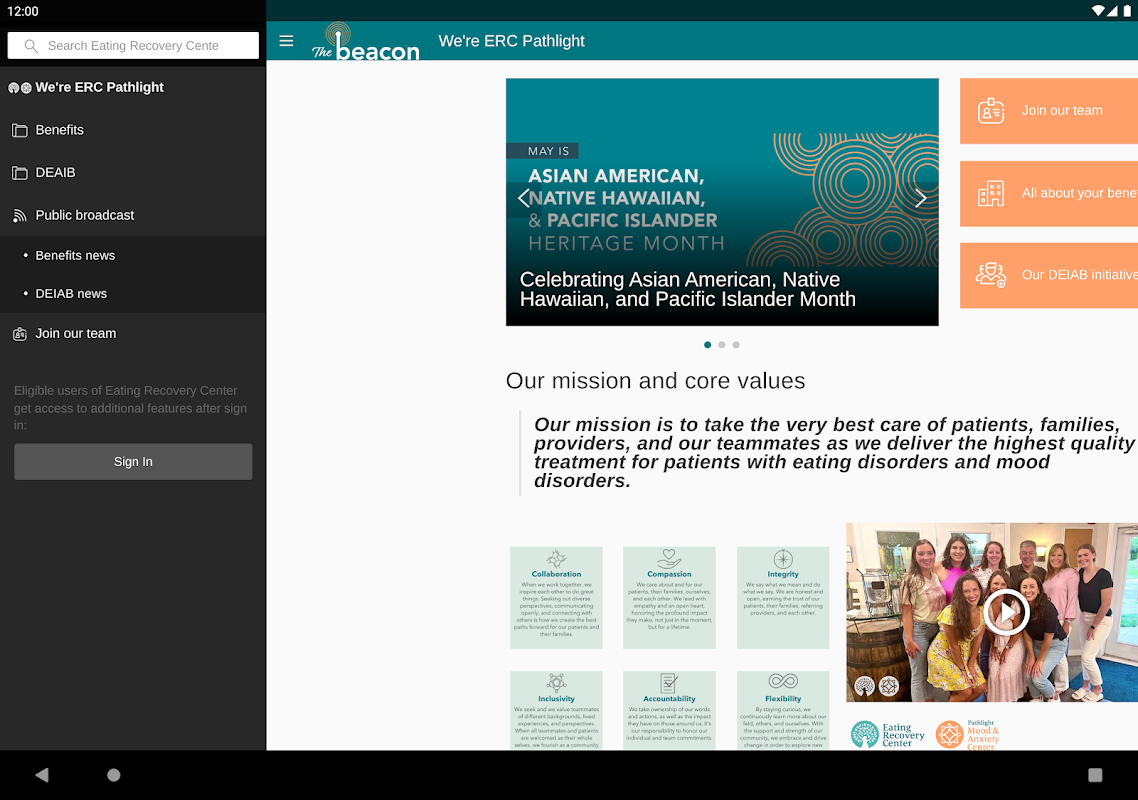Open the Collaboration value card
This screenshot has height=800, width=1138.
click(x=557, y=597)
